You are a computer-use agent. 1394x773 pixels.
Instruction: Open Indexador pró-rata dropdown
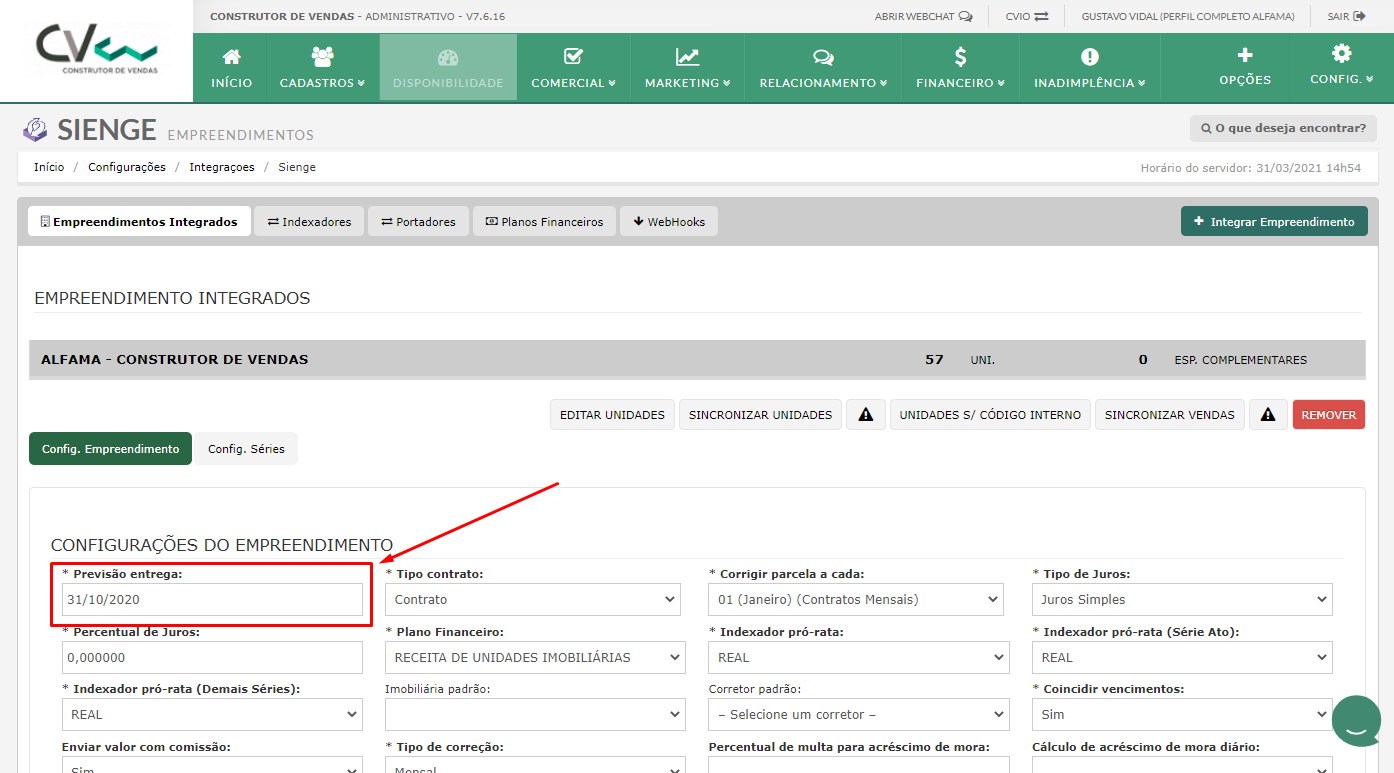[859, 657]
